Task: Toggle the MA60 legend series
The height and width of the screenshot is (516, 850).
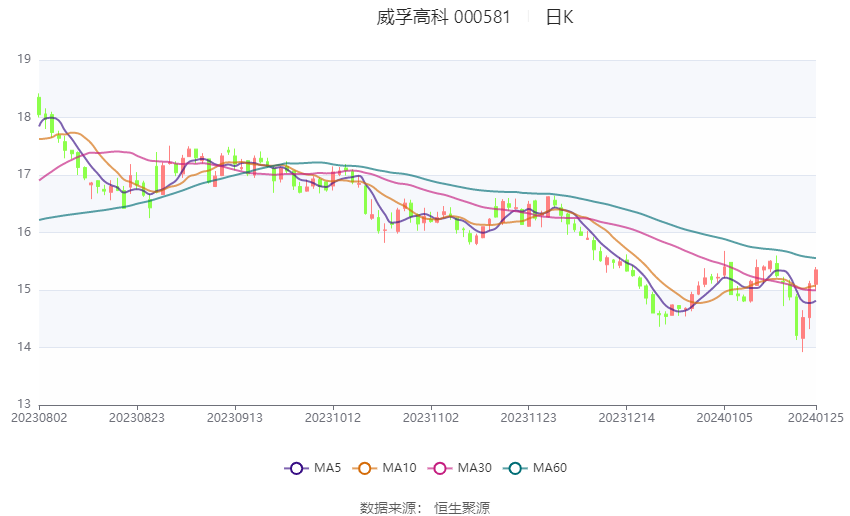Action: 535,468
